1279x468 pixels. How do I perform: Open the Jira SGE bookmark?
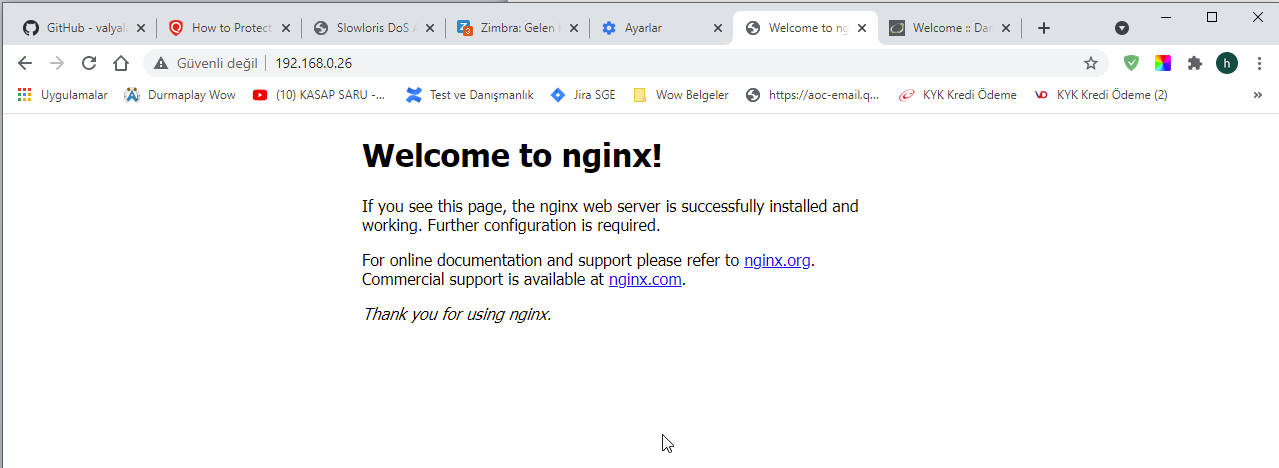(x=583, y=95)
